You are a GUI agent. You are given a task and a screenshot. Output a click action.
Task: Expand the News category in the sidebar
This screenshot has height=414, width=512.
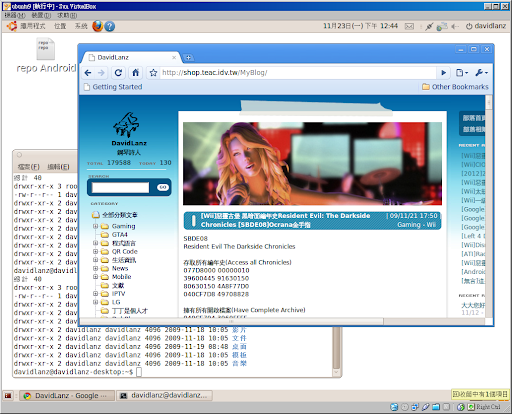click(x=95, y=268)
